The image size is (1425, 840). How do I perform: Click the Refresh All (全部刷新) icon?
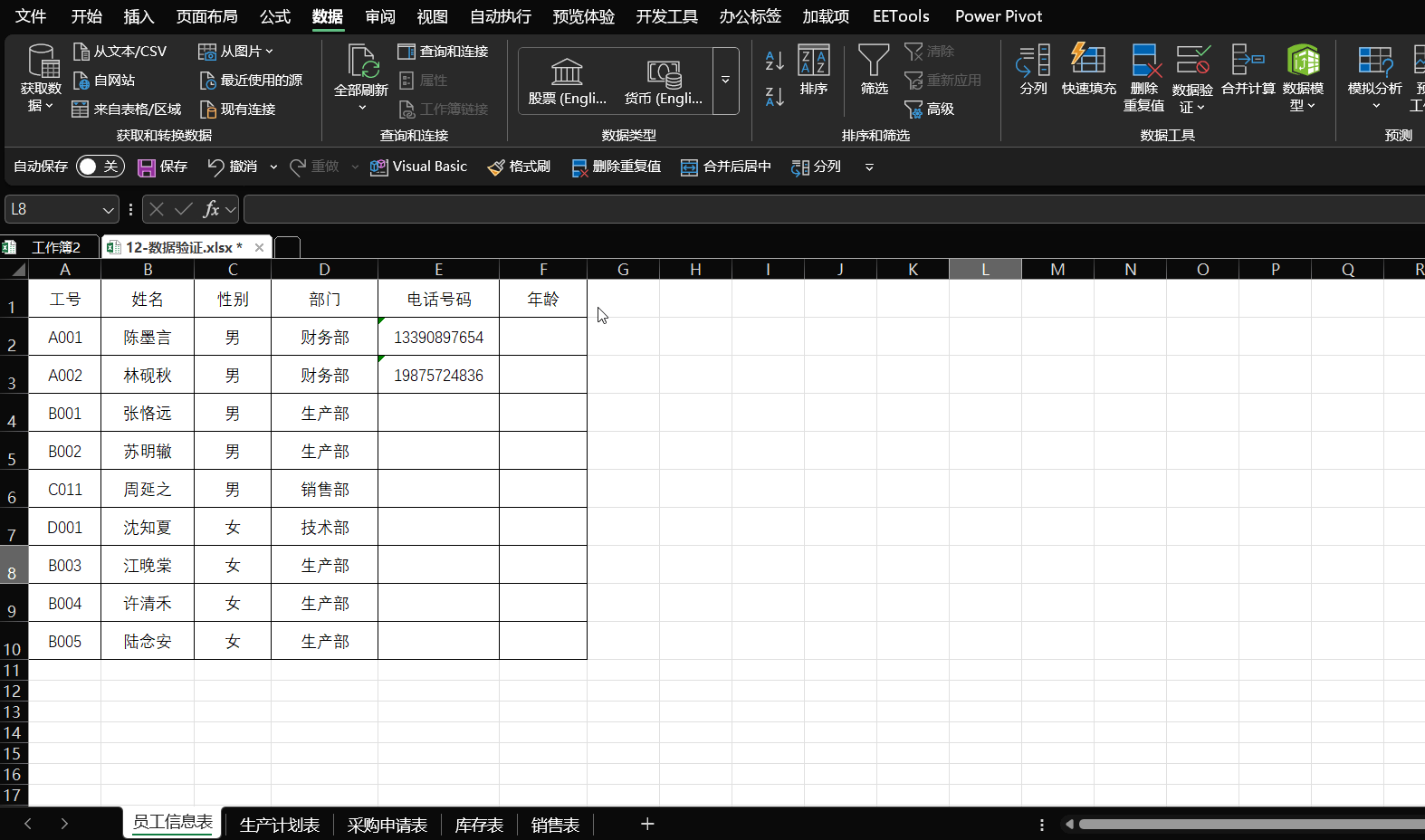[362, 61]
